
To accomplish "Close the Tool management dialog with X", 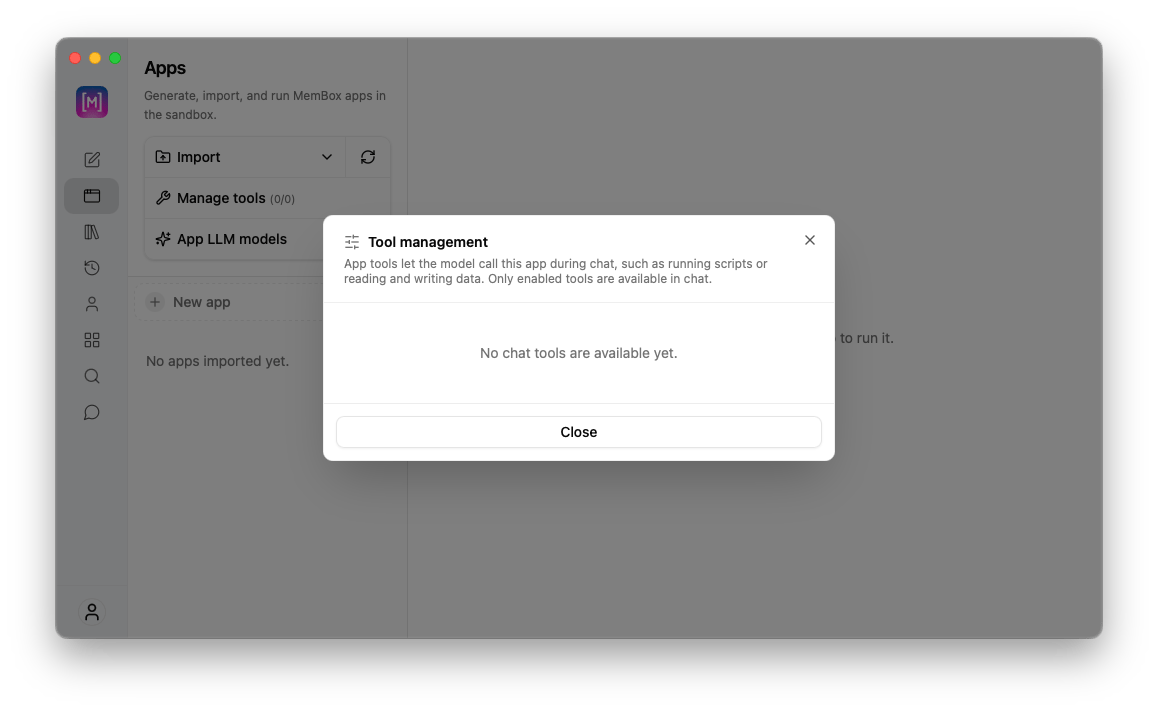I will 809,240.
